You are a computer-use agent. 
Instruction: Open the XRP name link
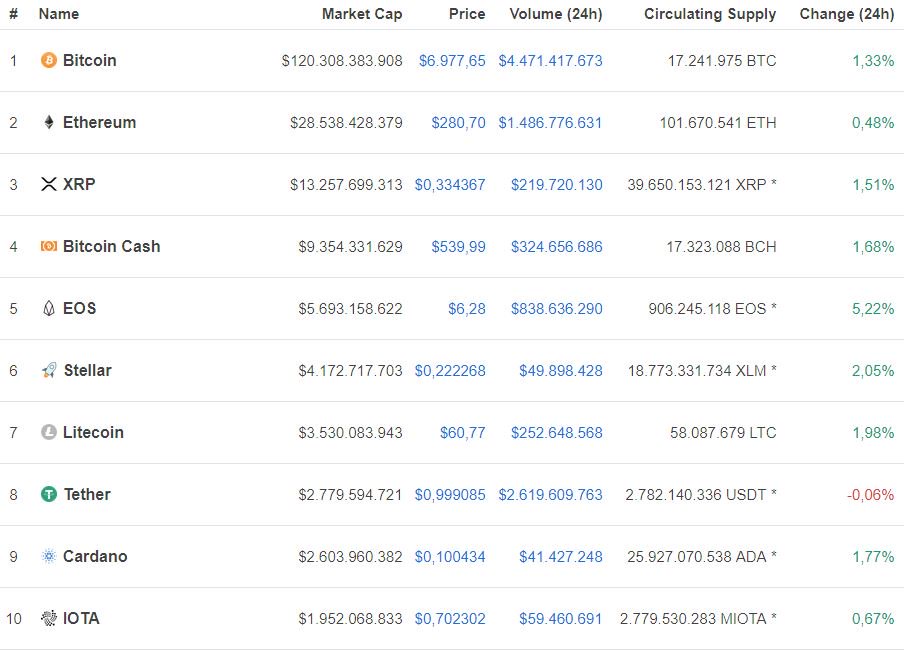point(79,184)
